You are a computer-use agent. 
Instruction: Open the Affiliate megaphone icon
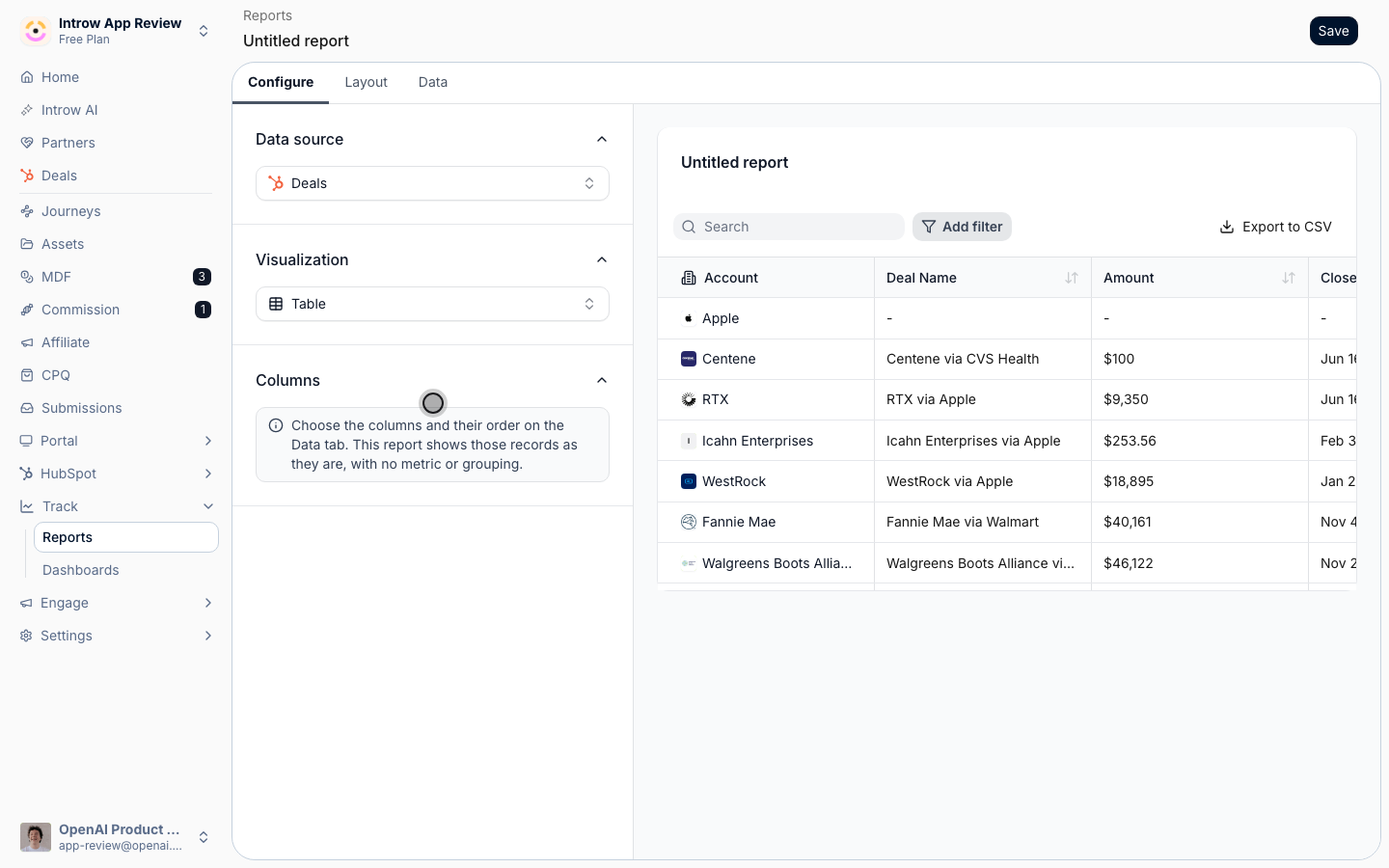point(27,342)
